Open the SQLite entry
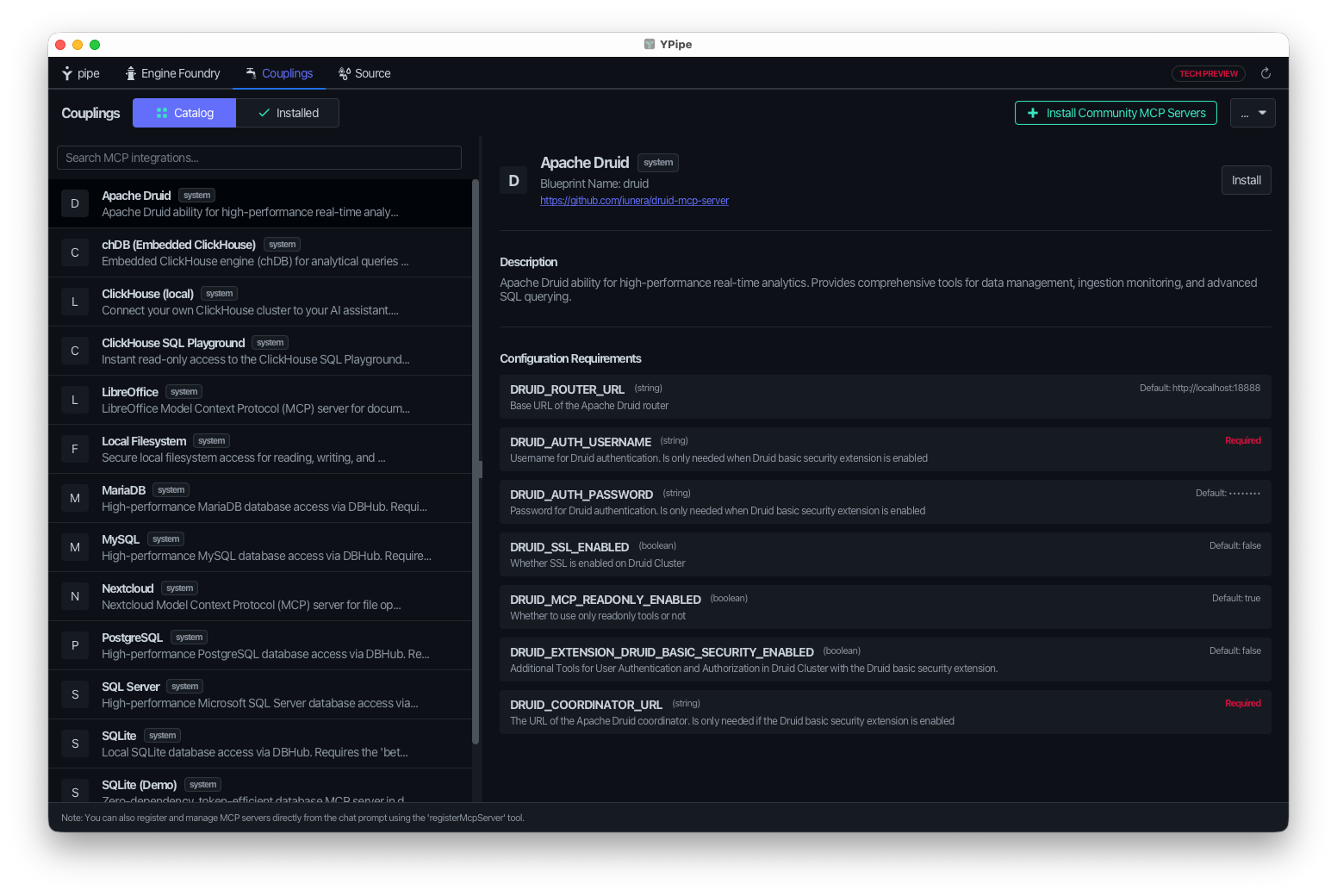The image size is (1337, 896). tap(260, 744)
